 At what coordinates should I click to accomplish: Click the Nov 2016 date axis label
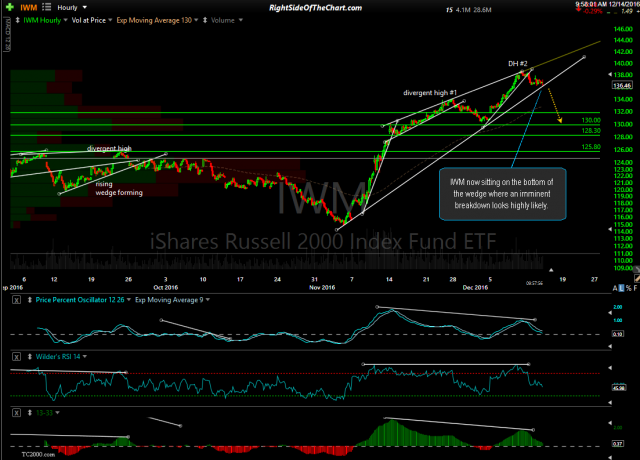pyautogui.click(x=322, y=287)
